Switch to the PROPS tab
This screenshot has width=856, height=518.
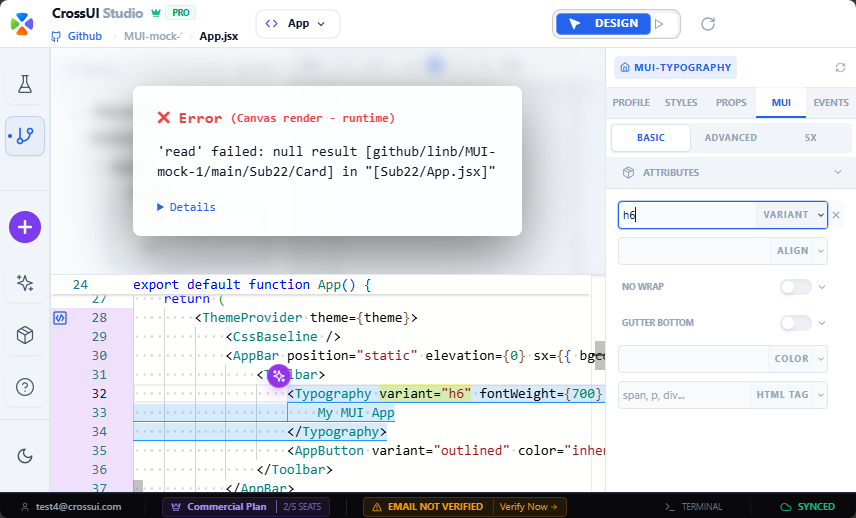pos(731,103)
